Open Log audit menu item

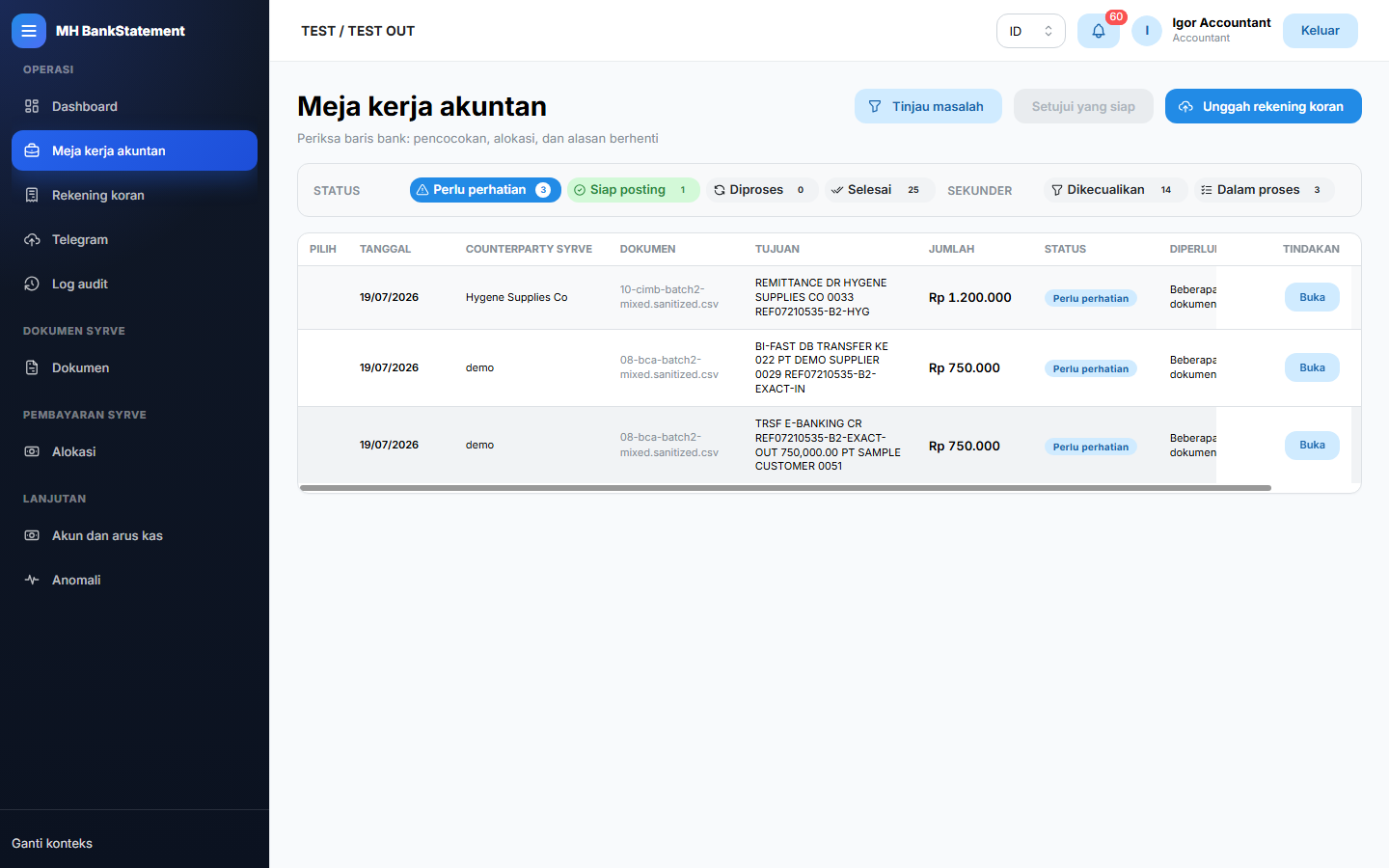(x=134, y=284)
